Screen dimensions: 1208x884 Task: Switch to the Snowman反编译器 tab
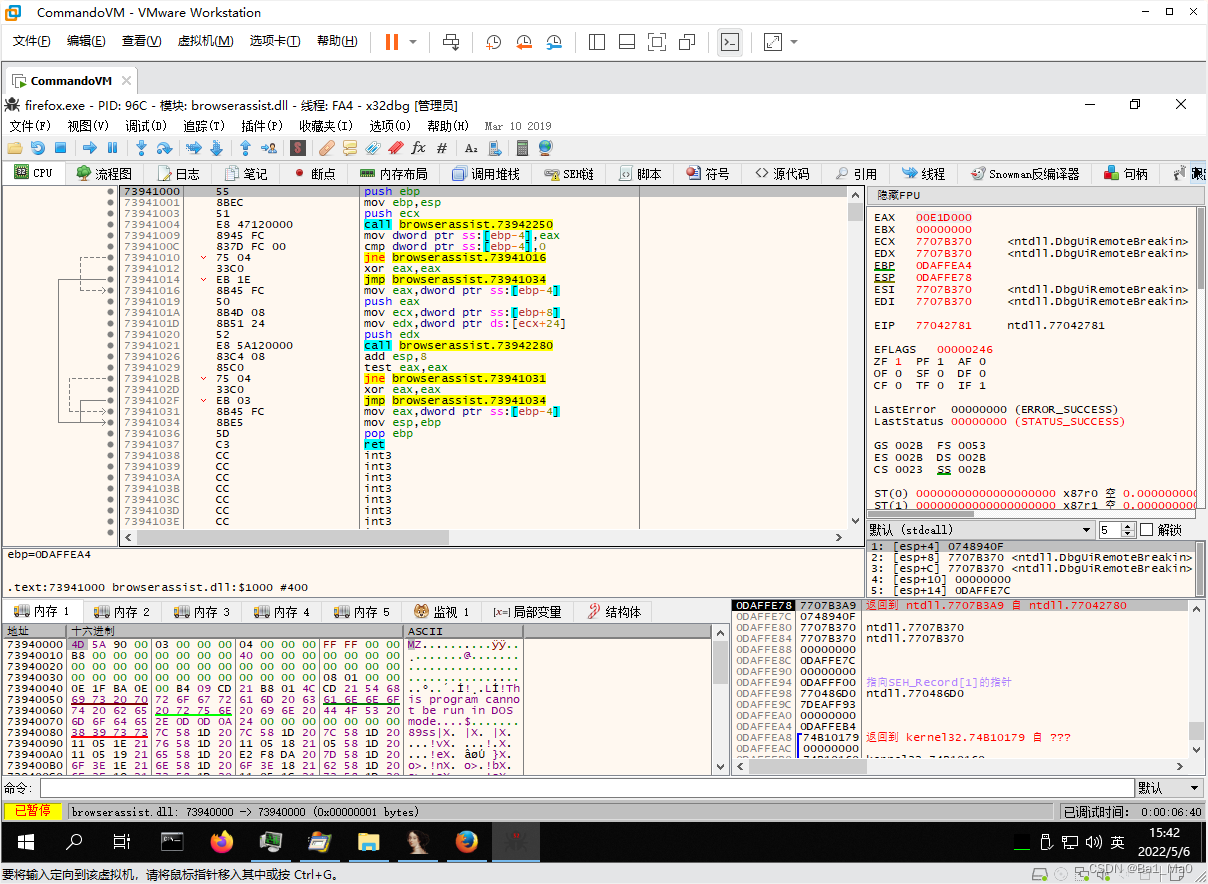(x=1026, y=173)
